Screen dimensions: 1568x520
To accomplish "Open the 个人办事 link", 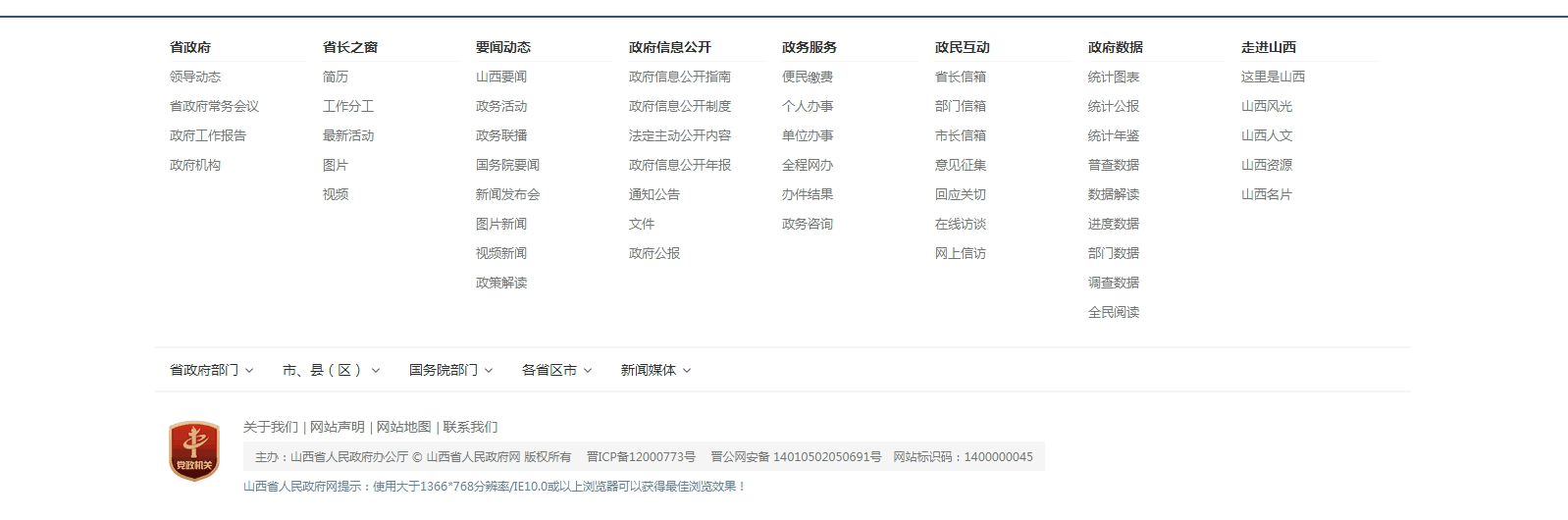I will pos(808,106).
